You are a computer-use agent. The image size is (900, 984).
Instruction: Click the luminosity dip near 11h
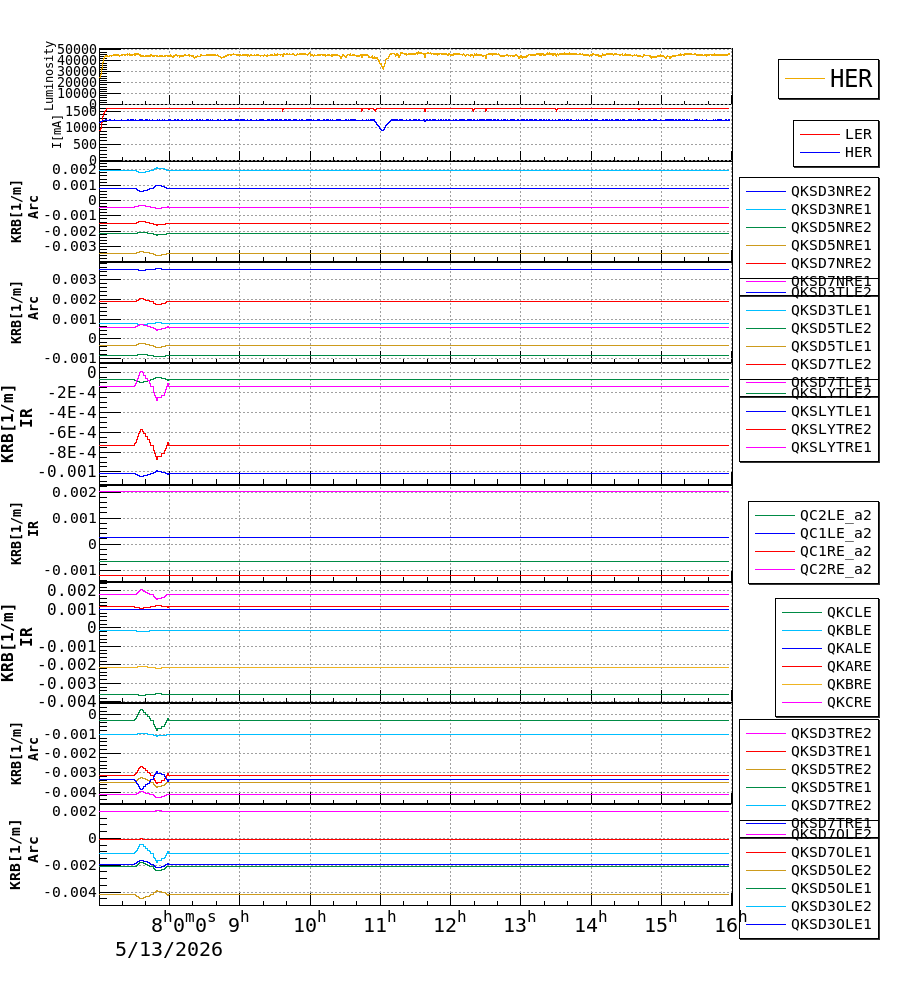[x=383, y=64]
